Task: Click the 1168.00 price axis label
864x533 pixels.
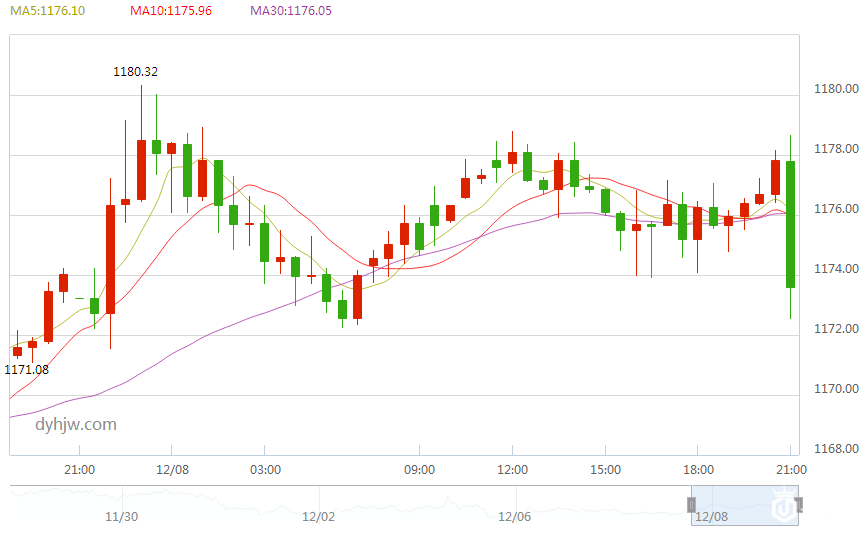Action: pos(836,449)
